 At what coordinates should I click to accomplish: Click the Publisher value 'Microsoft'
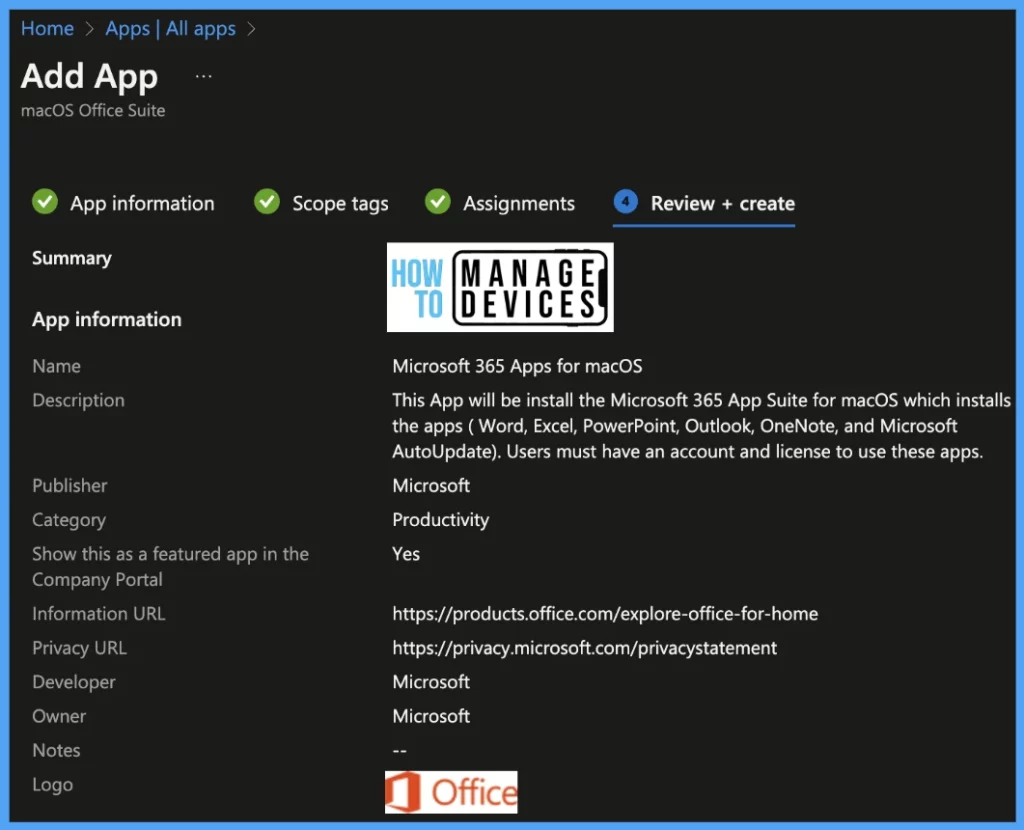(431, 486)
